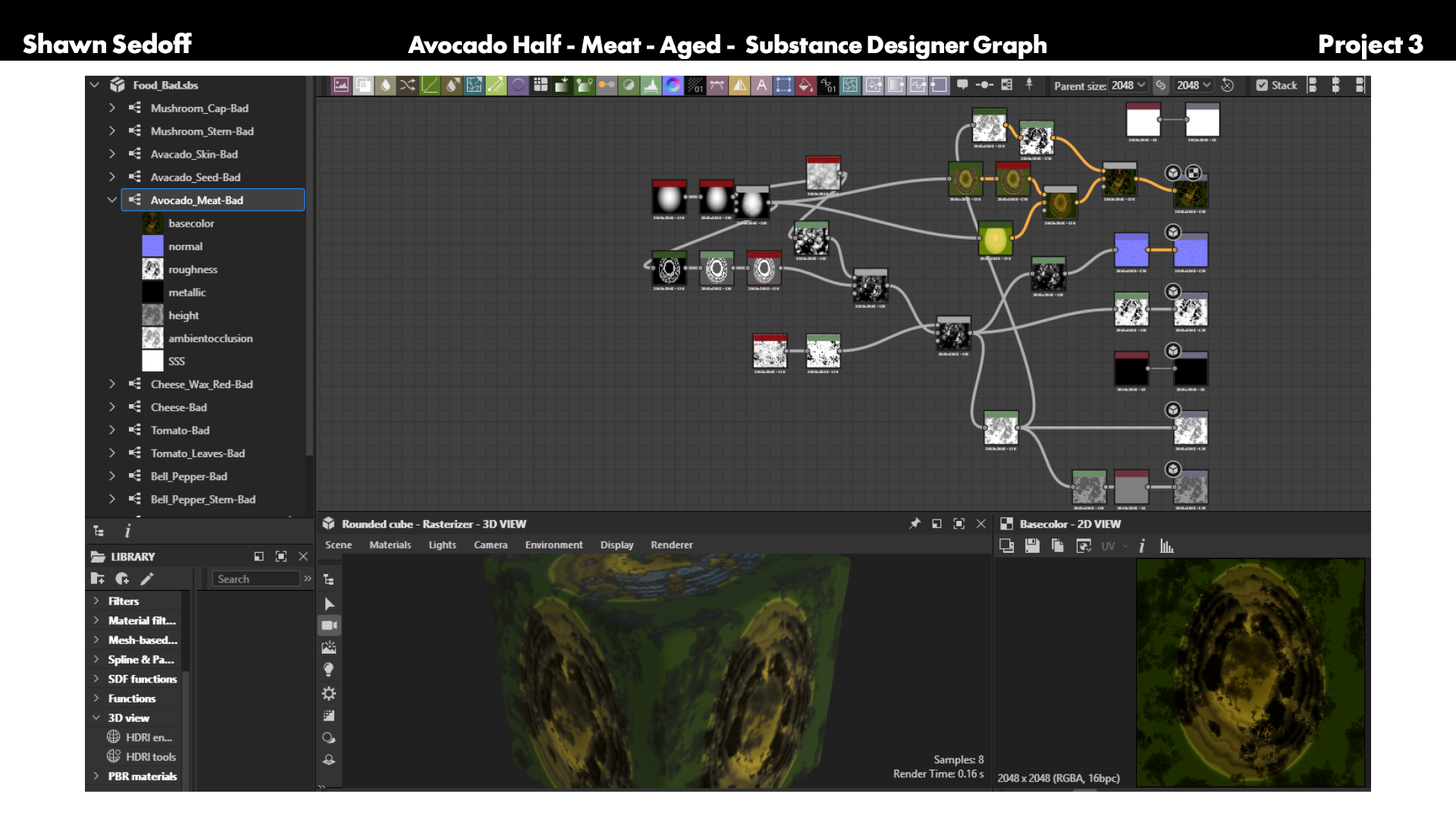Screen dimensions: 1456x819
Task: Select the Bell_Pepper-Bad graph
Action: coord(189,476)
